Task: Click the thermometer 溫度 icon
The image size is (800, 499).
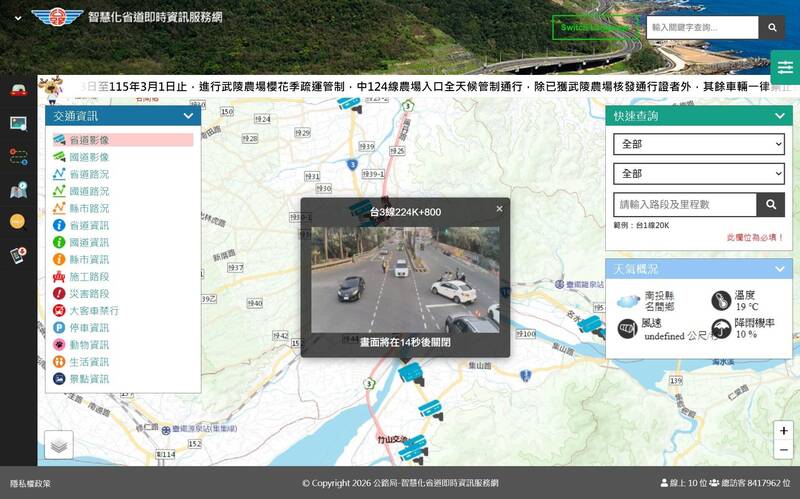Action: tap(721, 301)
